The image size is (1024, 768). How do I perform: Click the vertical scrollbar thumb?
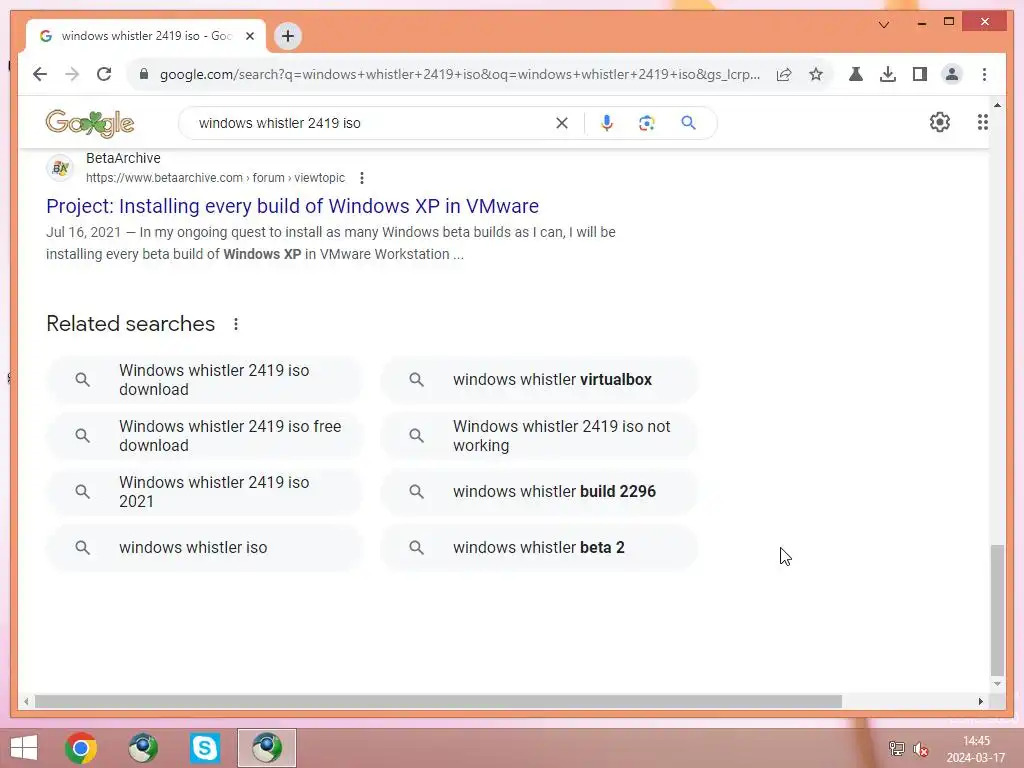(x=997, y=611)
